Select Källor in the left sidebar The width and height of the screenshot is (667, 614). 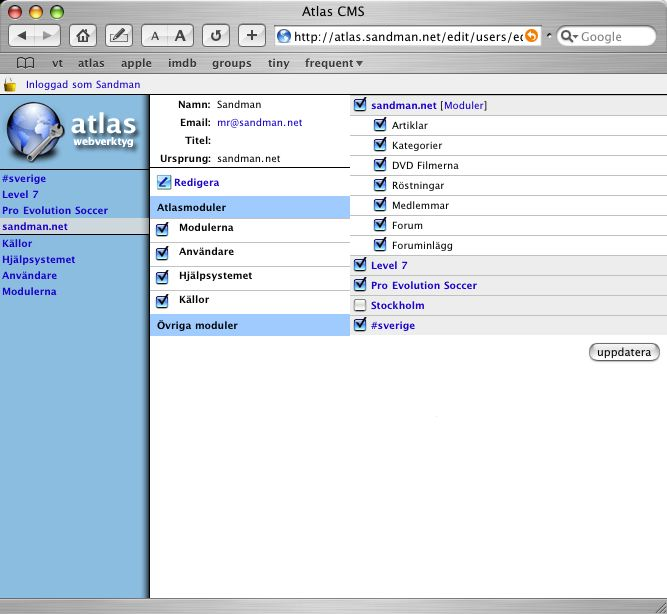click(18, 243)
